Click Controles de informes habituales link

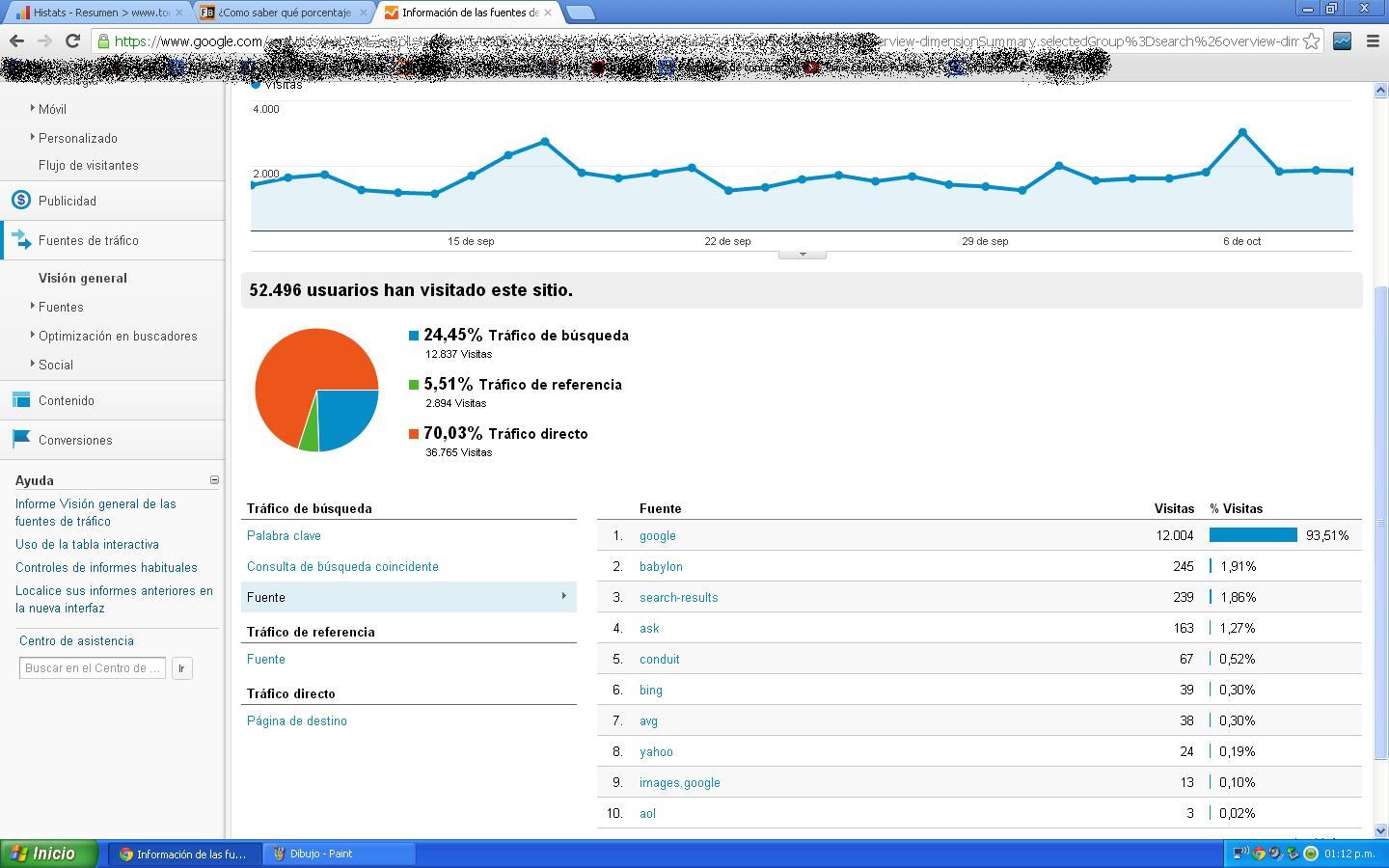coord(106,567)
